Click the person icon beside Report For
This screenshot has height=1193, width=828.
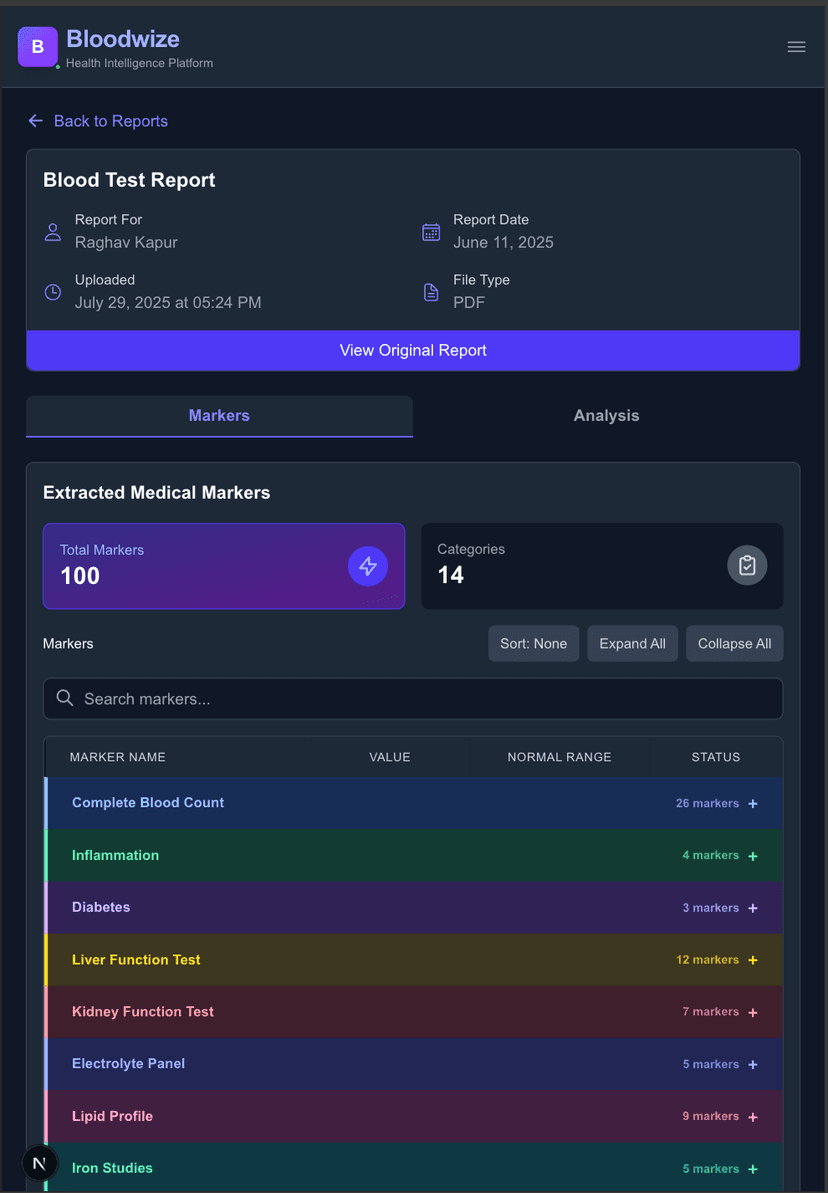pyautogui.click(x=53, y=232)
